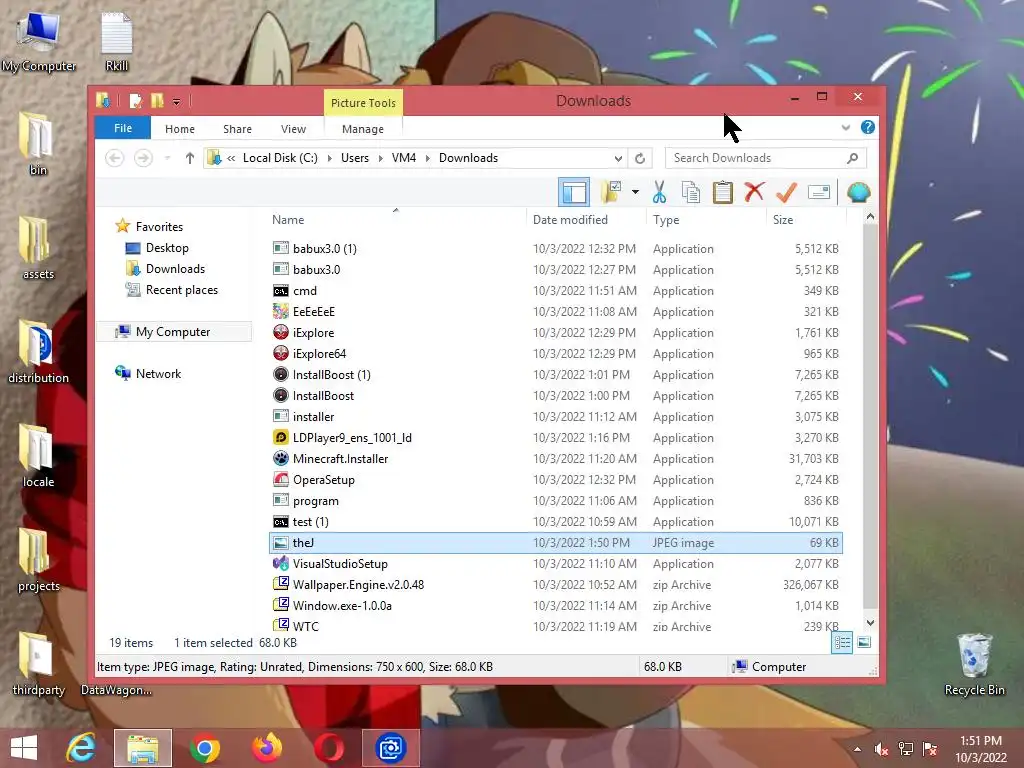Screen dimensions: 1024x768
Task: Click the Cut scissors icon in toolbar
Action: coord(659,193)
